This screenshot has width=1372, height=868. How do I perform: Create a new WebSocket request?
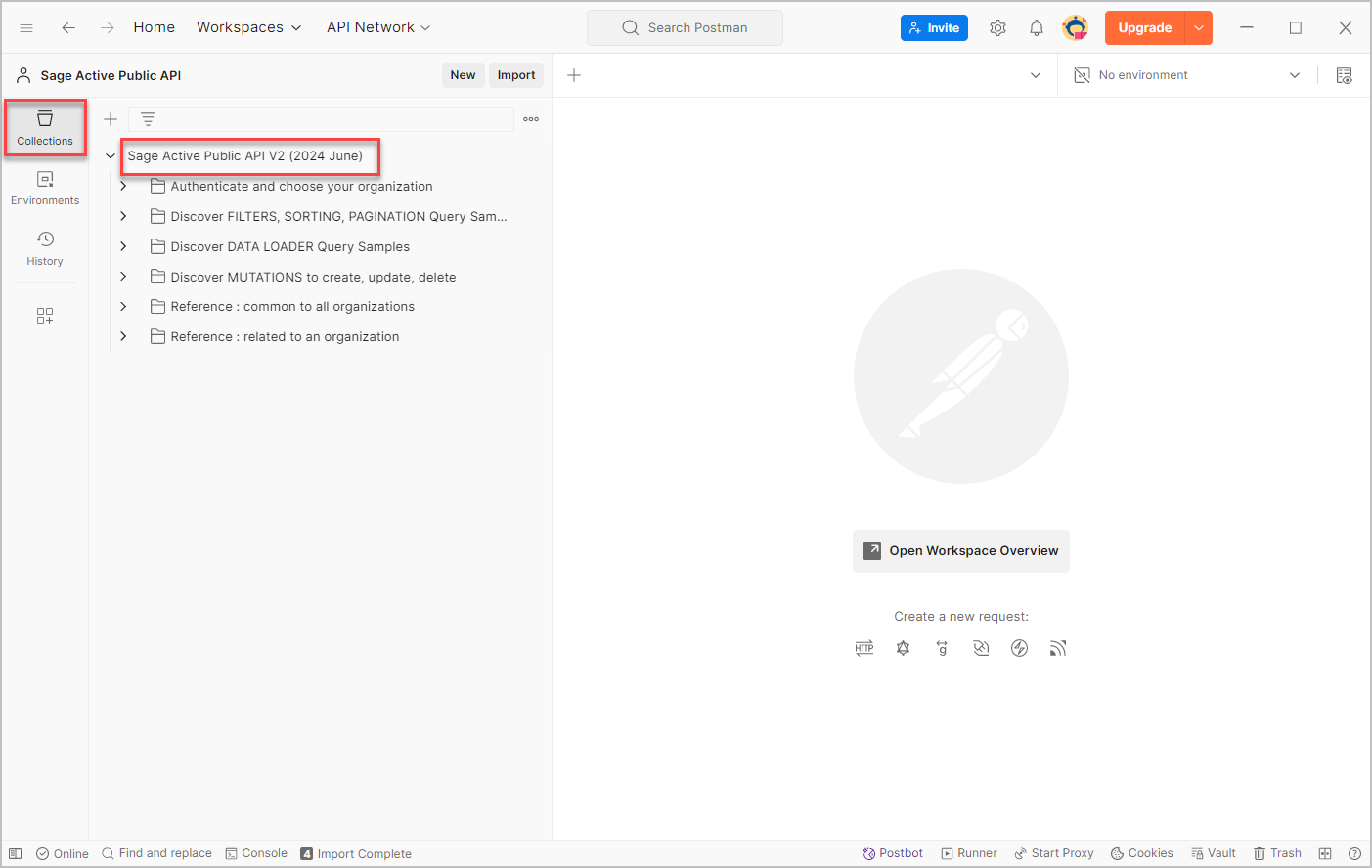981,648
